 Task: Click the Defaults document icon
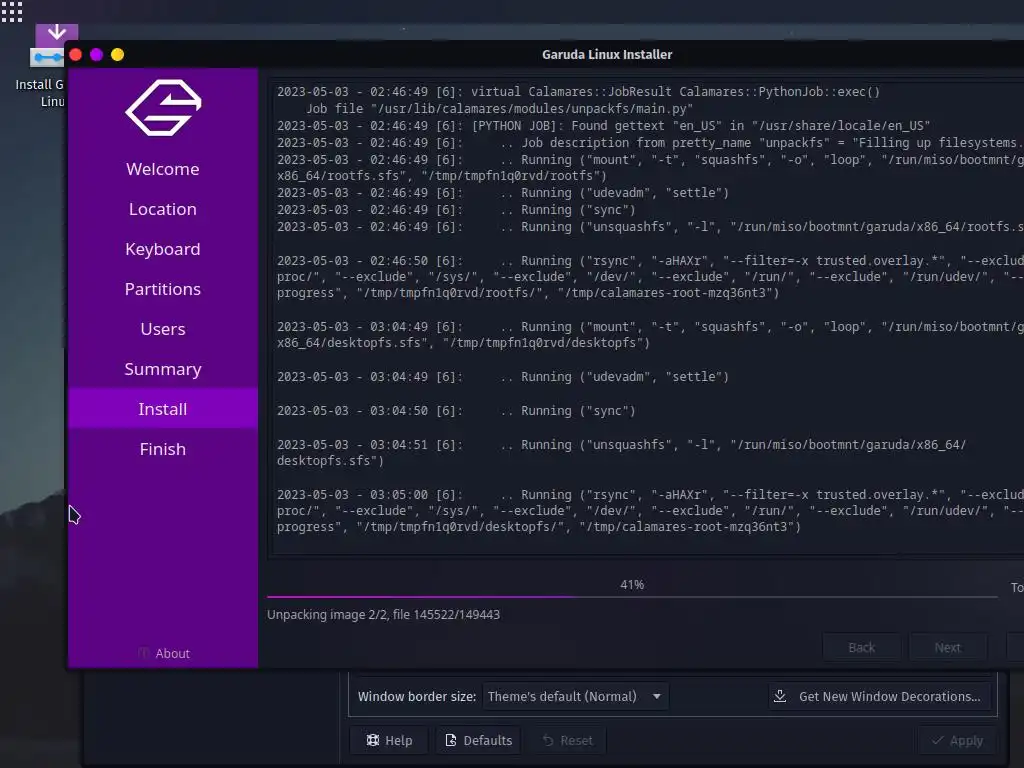click(451, 740)
